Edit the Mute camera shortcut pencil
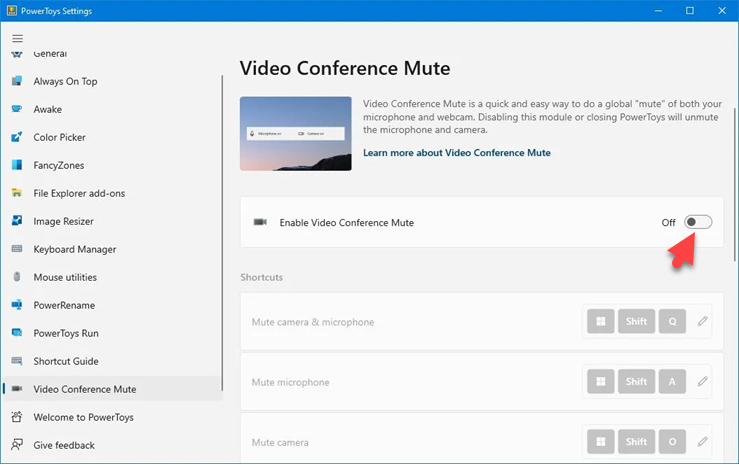Viewport: 739px width, 465px height. (x=702, y=442)
